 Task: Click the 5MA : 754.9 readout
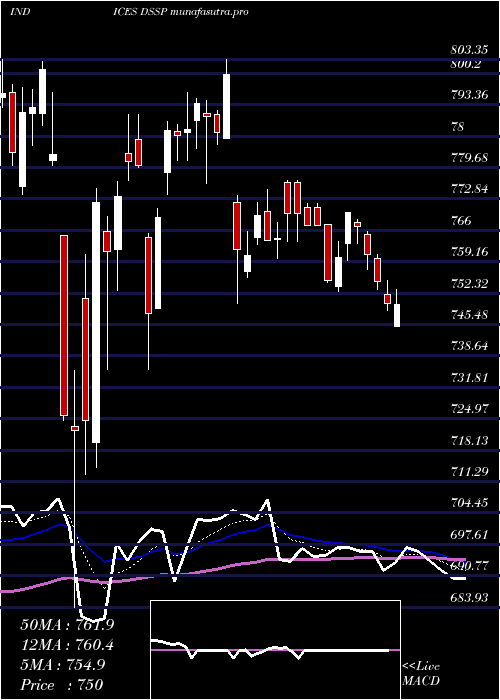point(63,665)
